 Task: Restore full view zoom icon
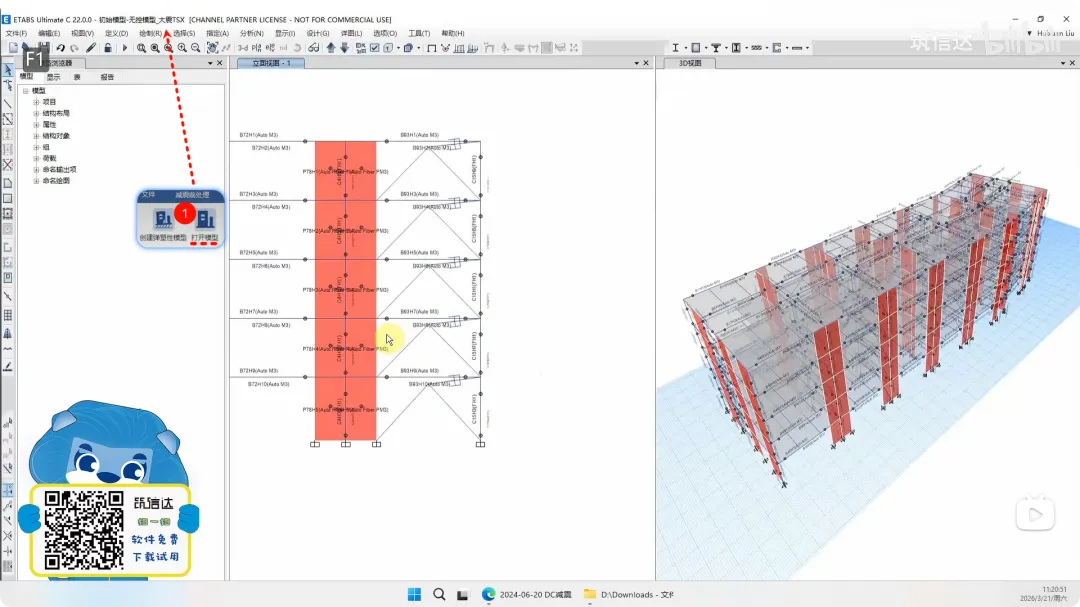pyautogui.click(x=155, y=48)
